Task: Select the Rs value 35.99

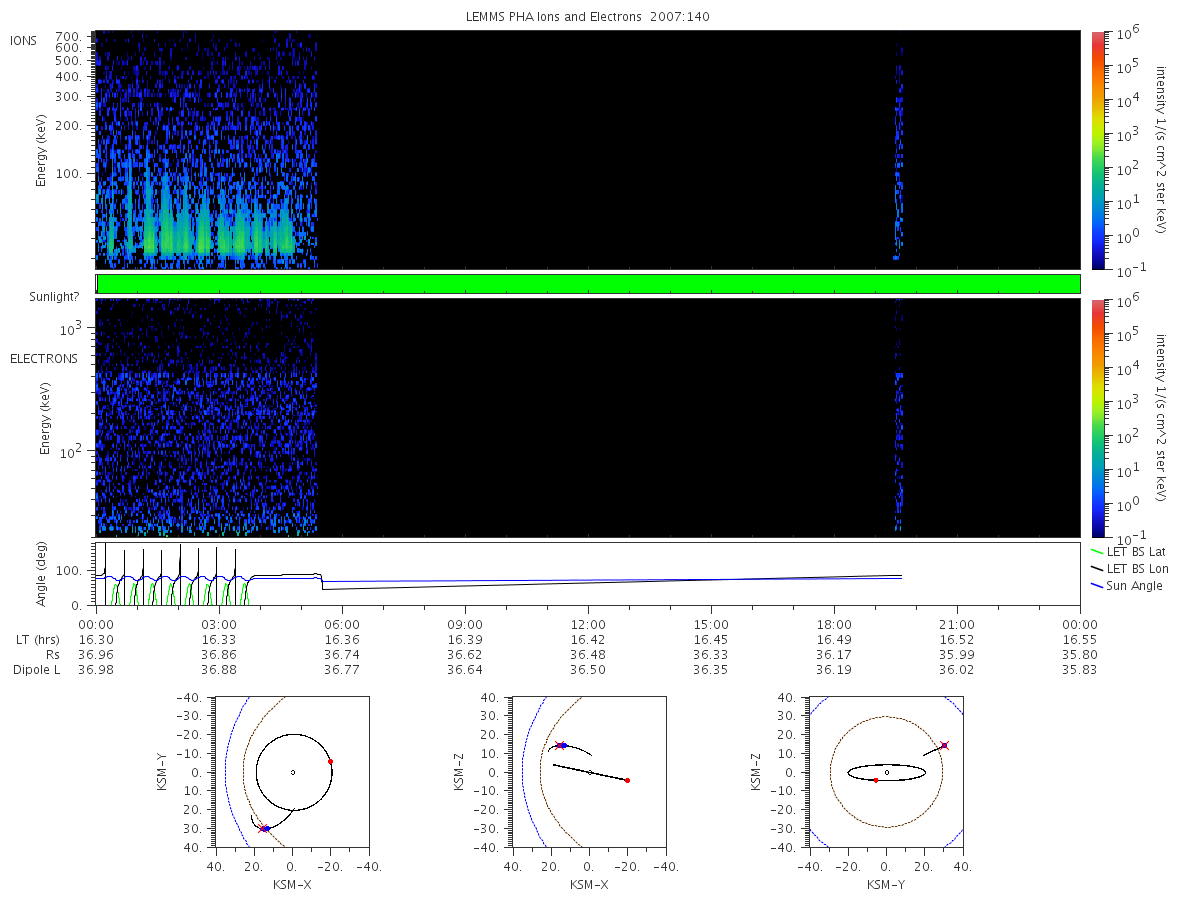Action: pos(957,654)
